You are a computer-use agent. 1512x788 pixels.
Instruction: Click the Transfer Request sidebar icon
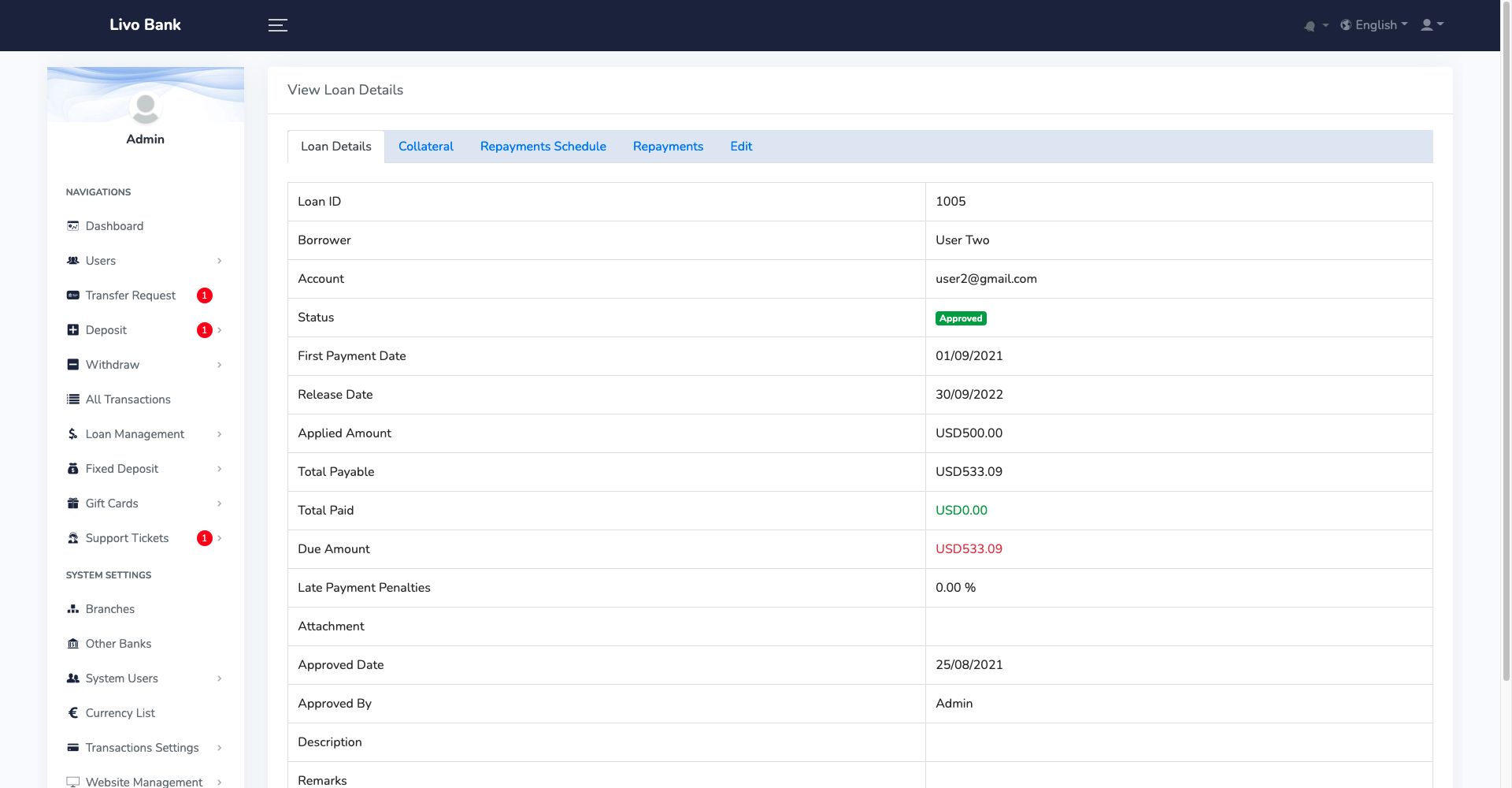click(73, 295)
